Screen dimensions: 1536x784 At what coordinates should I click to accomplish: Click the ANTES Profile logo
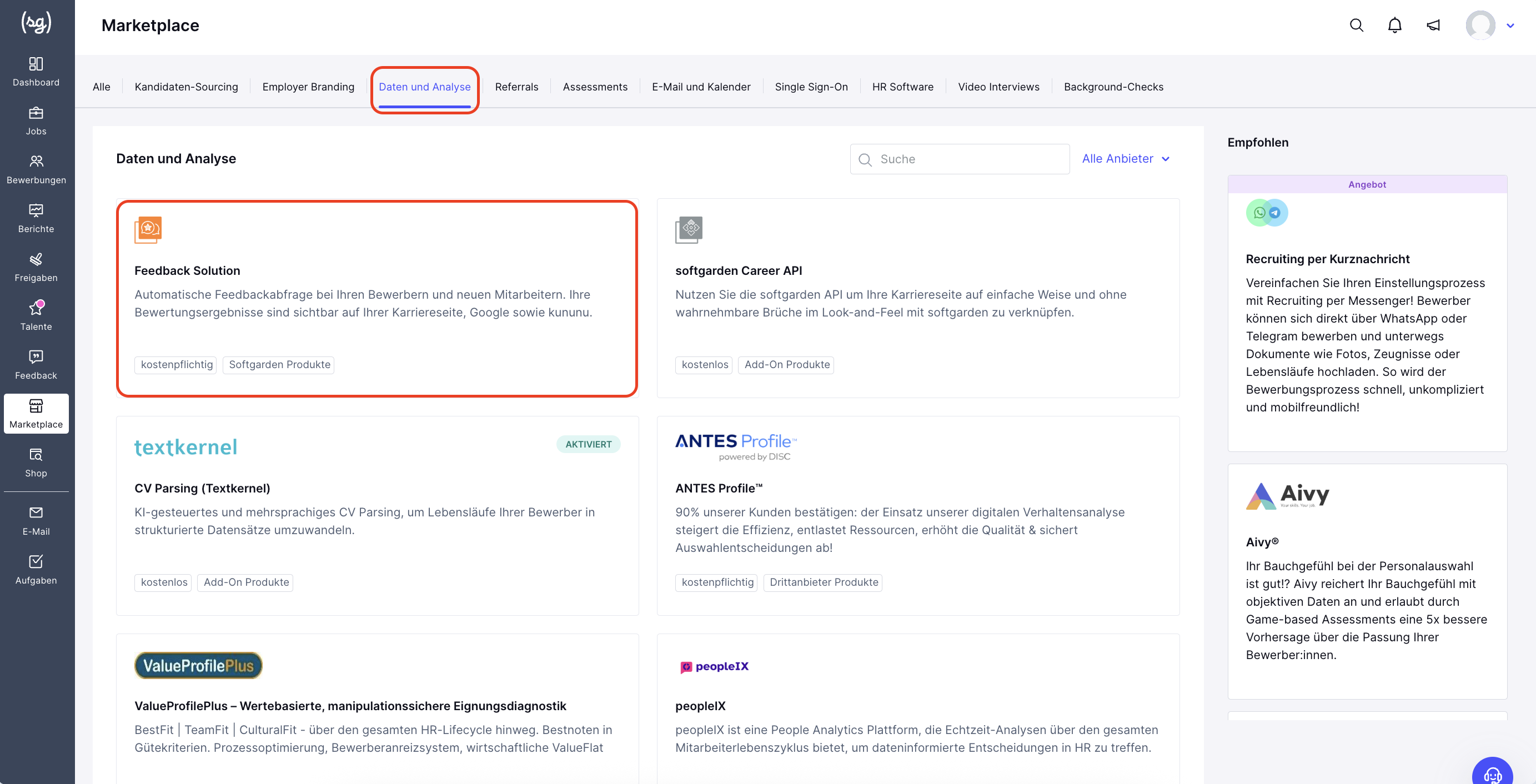click(735, 447)
